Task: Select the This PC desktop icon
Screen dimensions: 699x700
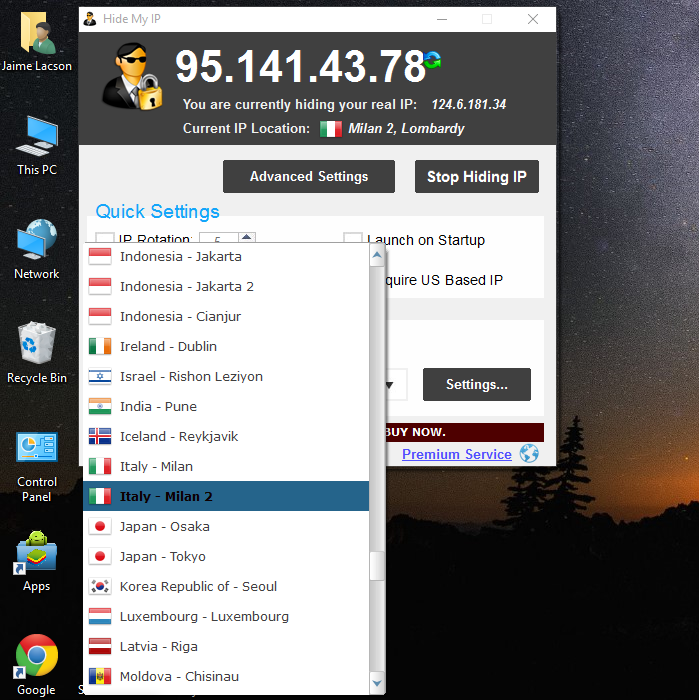Action: (37, 146)
